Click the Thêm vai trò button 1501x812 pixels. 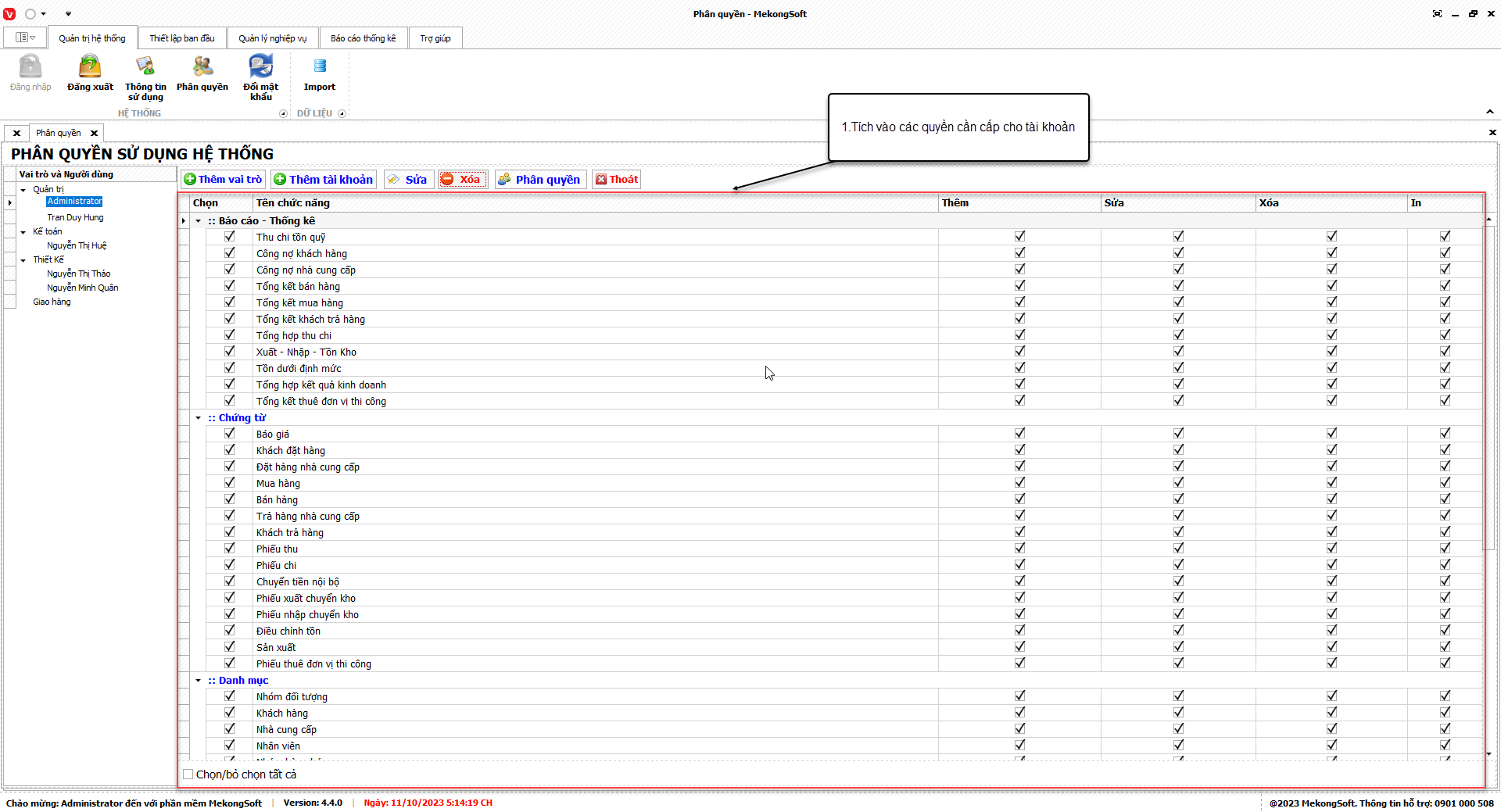pos(224,180)
